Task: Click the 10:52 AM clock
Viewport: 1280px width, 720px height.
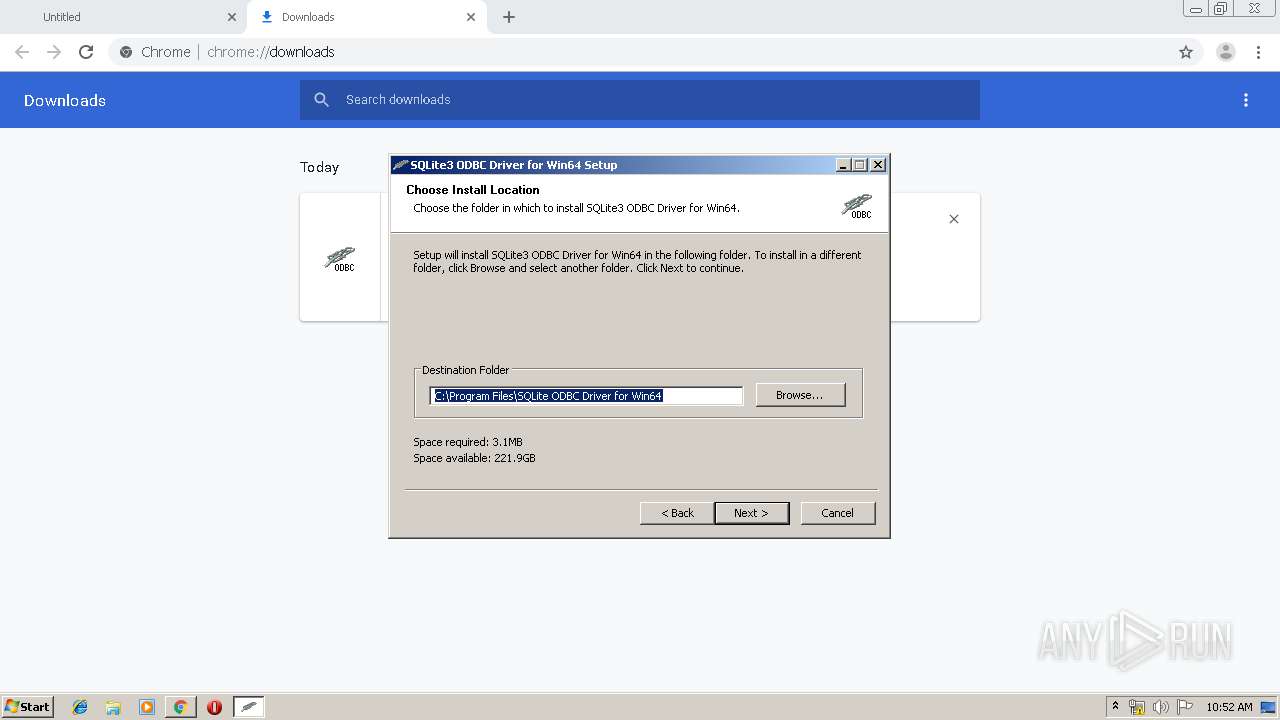Action: pos(1229,707)
